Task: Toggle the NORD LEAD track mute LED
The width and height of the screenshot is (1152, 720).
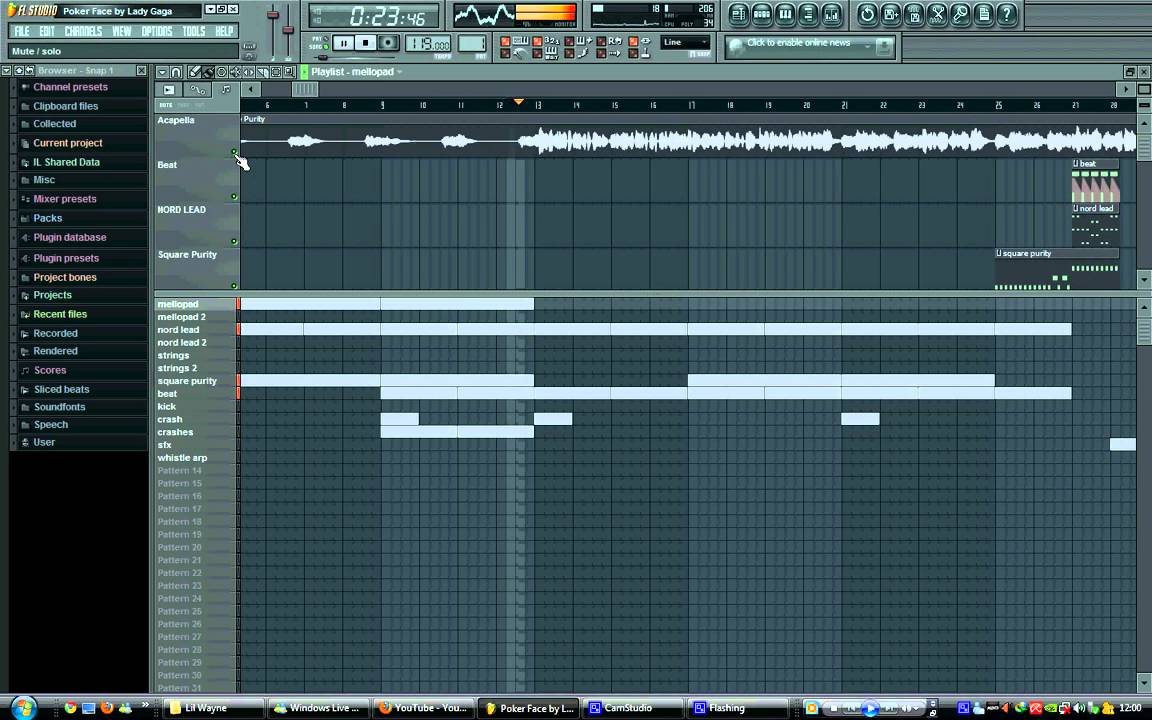Action: coord(234,242)
